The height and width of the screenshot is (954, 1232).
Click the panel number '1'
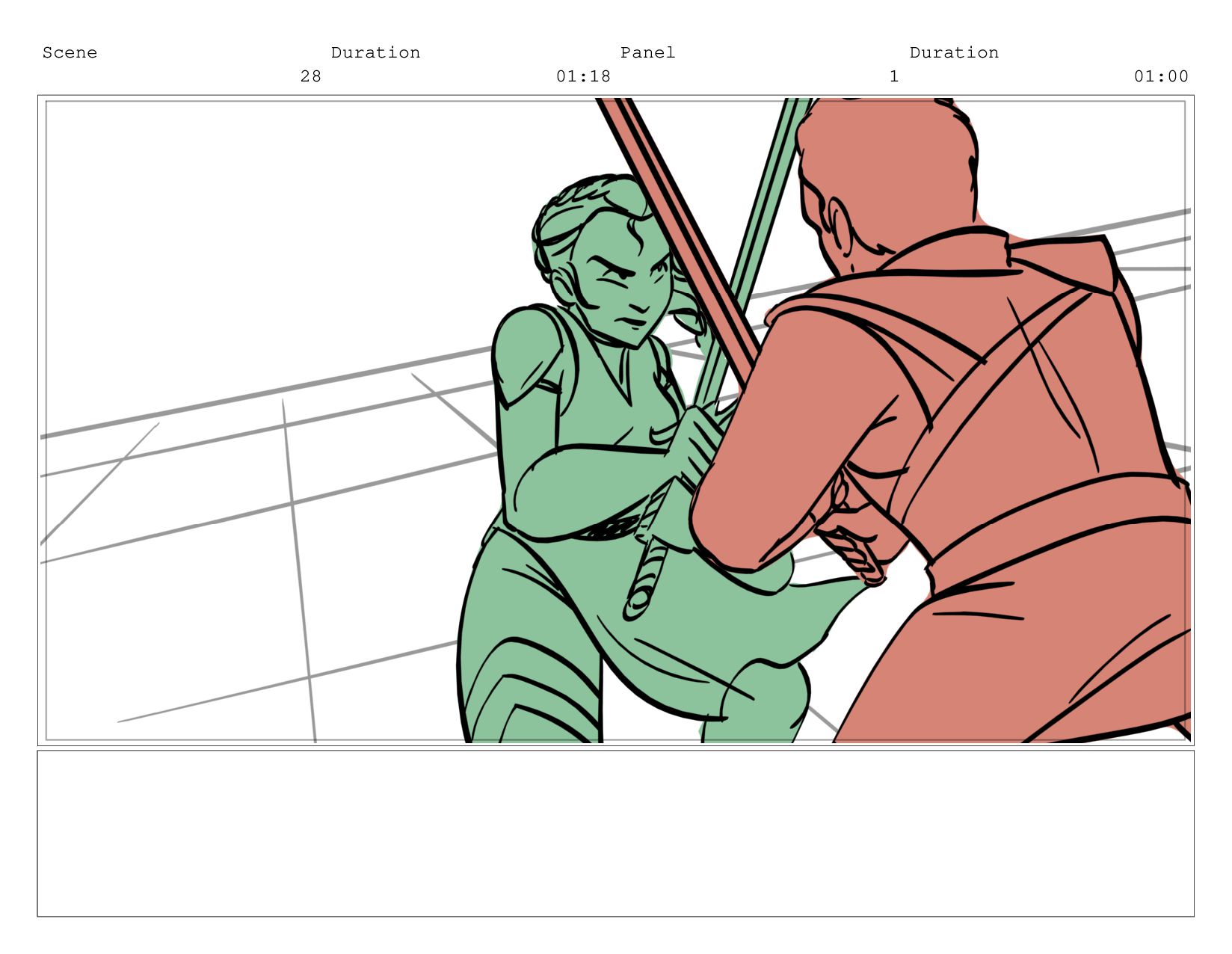click(x=894, y=76)
